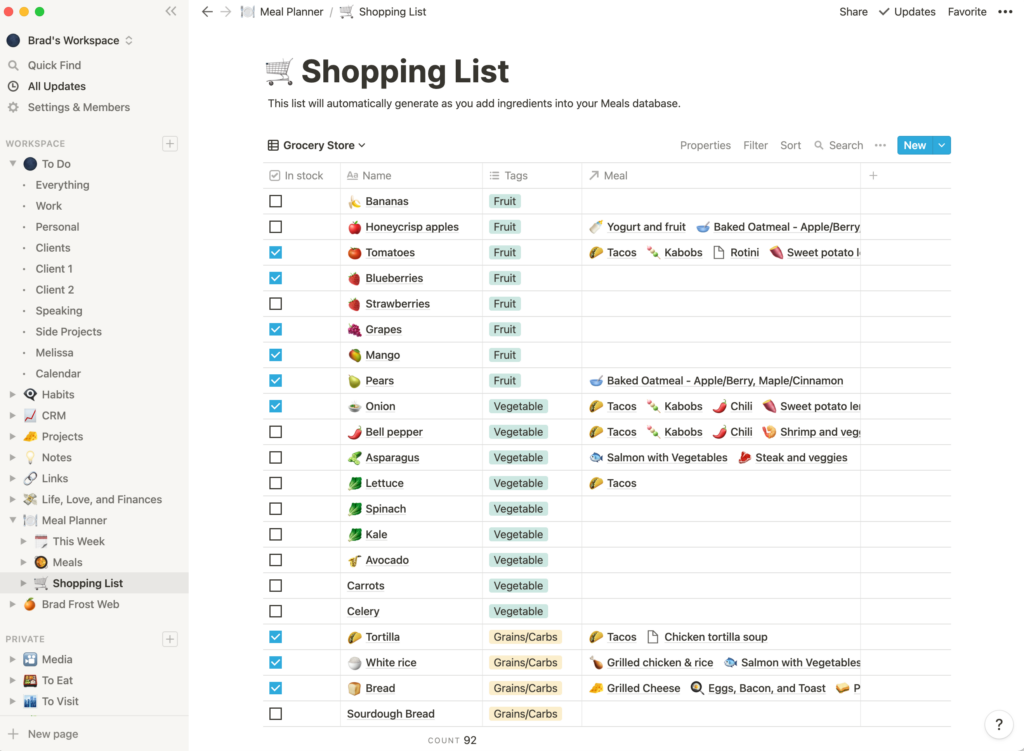Expand the Meals subpage arrow

[24, 562]
